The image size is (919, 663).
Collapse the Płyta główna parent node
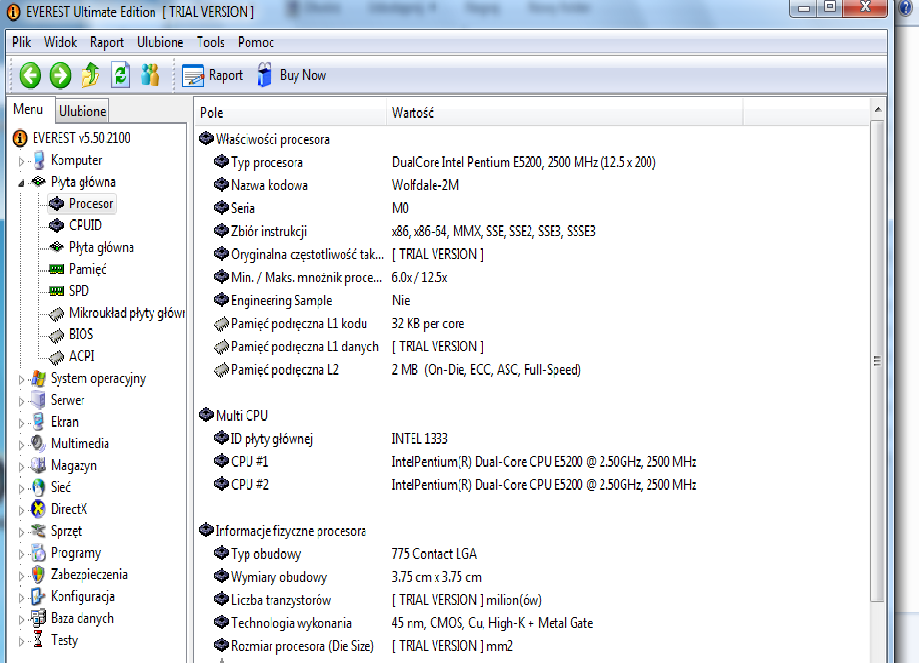[21, 183]
